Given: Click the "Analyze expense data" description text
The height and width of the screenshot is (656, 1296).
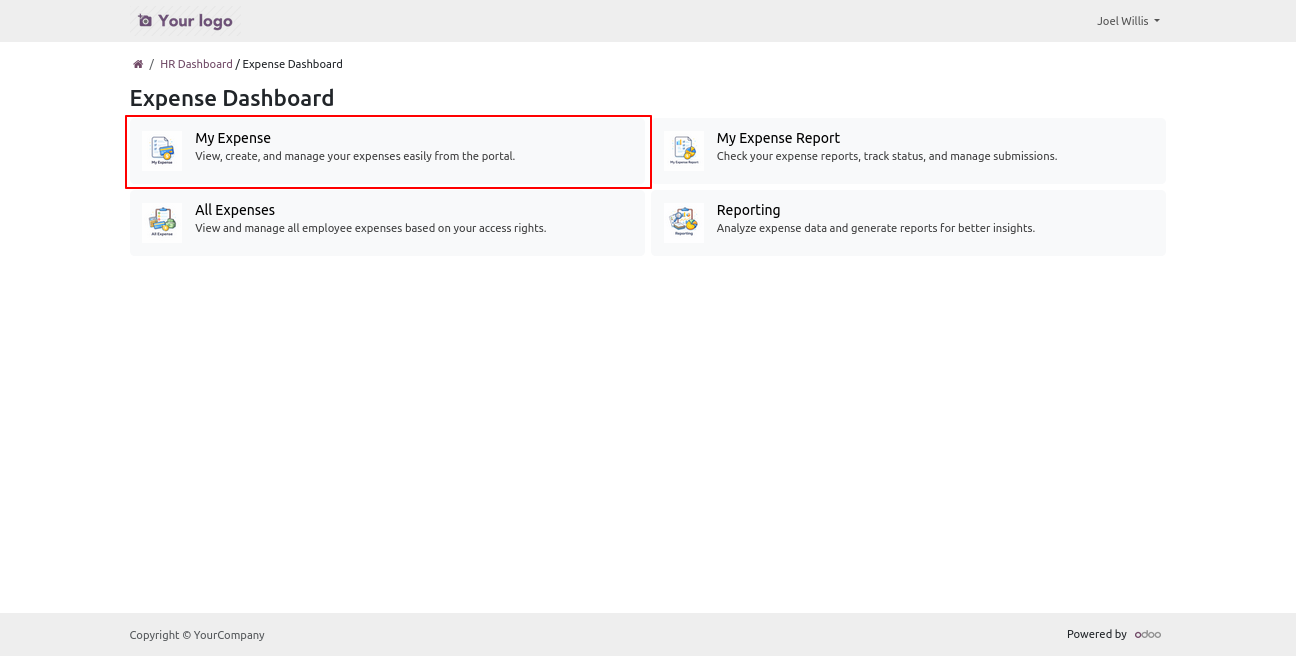Looking at the screenshot, I should 875,228.
